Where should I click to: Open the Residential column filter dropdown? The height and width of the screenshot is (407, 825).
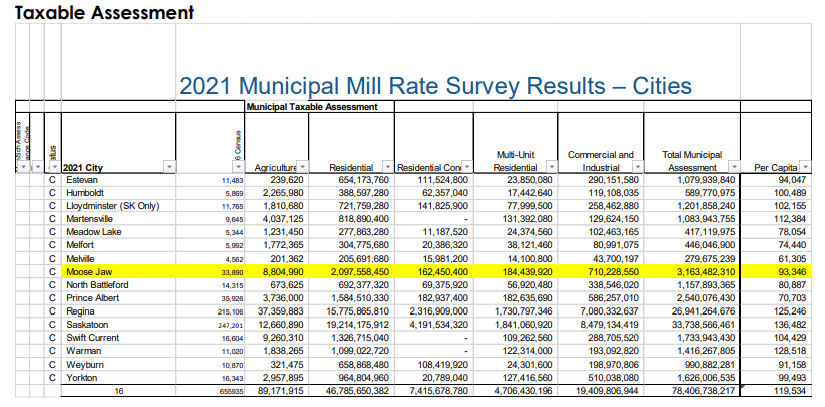pos(388,167)
